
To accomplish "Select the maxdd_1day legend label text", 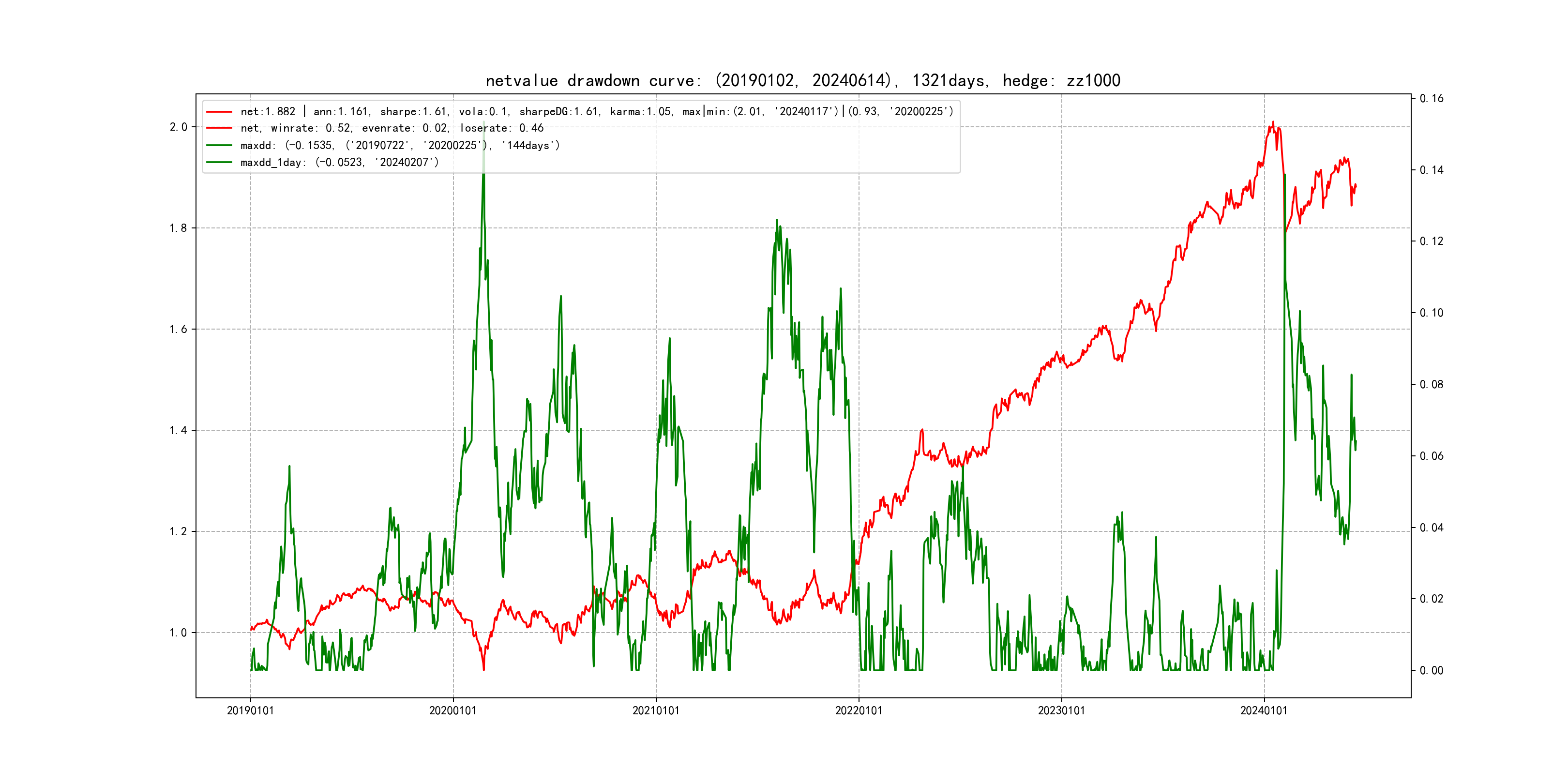I will [339, 163].
